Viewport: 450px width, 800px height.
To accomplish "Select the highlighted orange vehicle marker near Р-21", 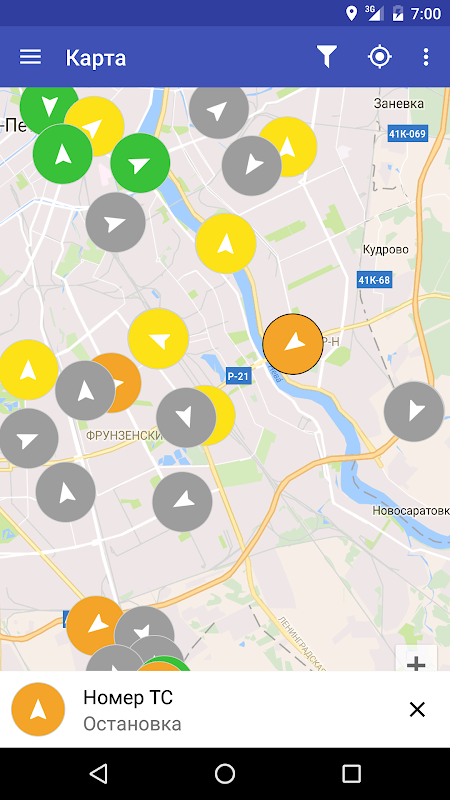I will [x=293, y=344].
